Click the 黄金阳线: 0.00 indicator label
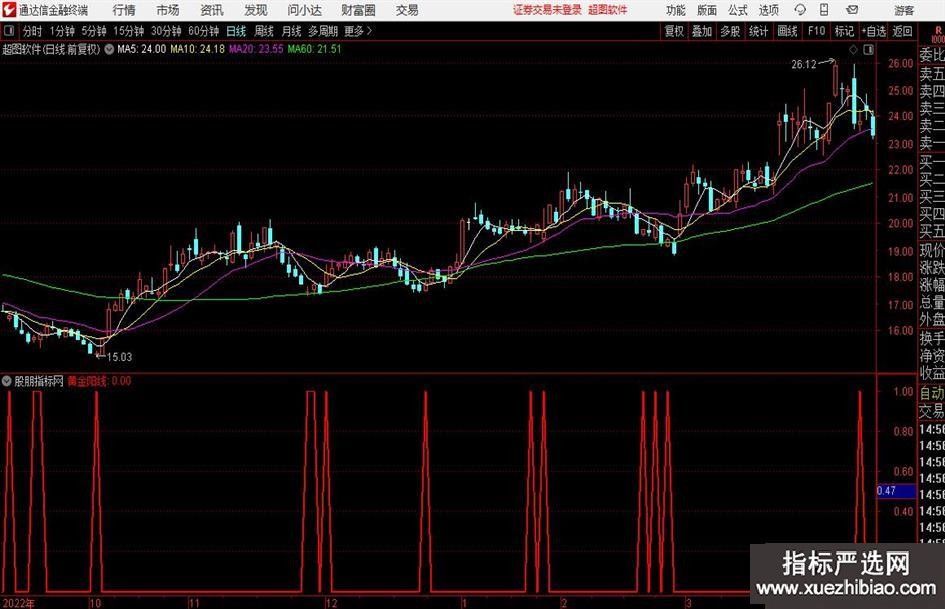Viewport: 945px width, 609px height. [99, 381]
